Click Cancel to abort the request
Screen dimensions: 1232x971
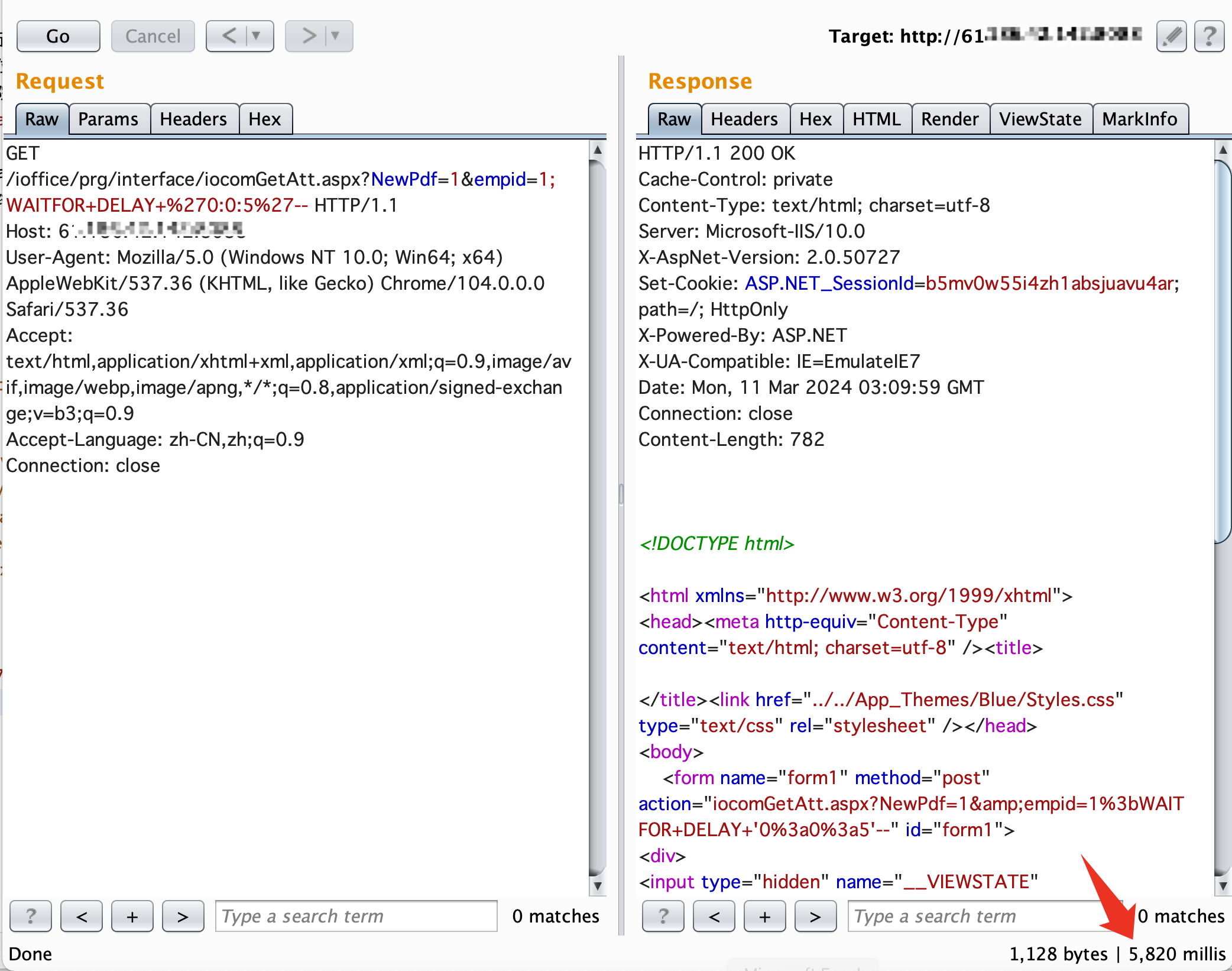(x=153, y=36)
